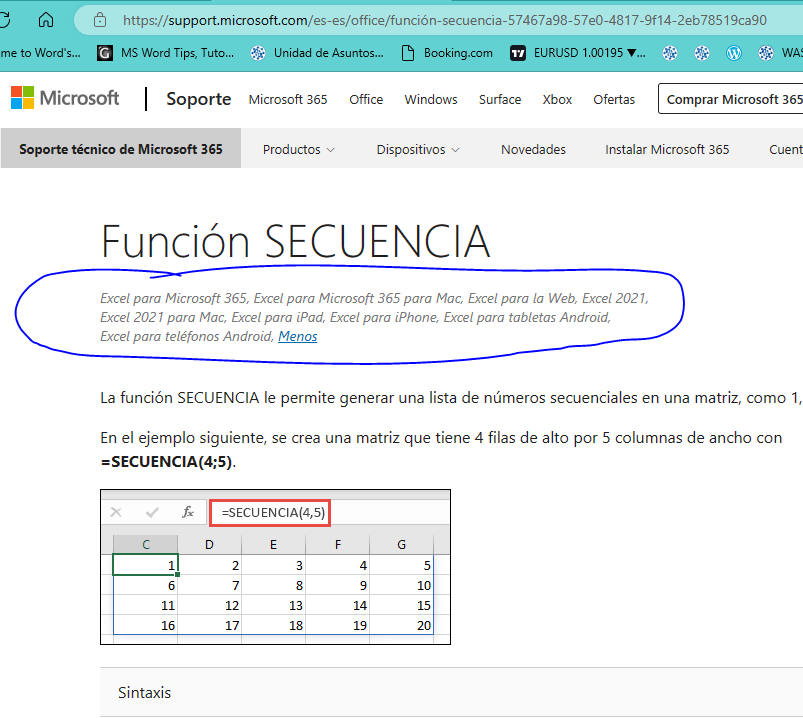
Task: Click the bold =SECUENCIA(4;5) text
Action: (167, 461)
